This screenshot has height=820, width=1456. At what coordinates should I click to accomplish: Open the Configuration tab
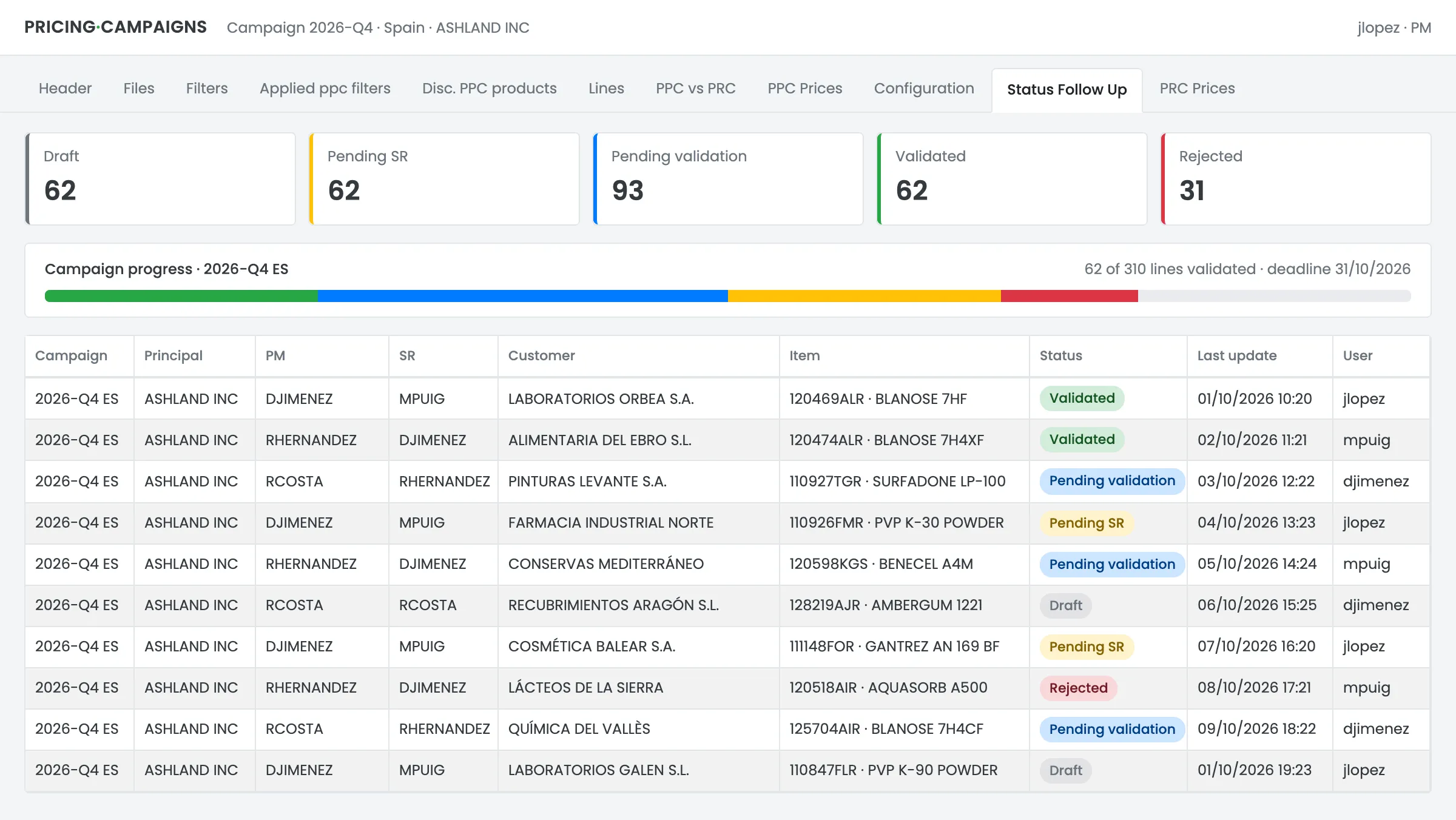point(924,89)
